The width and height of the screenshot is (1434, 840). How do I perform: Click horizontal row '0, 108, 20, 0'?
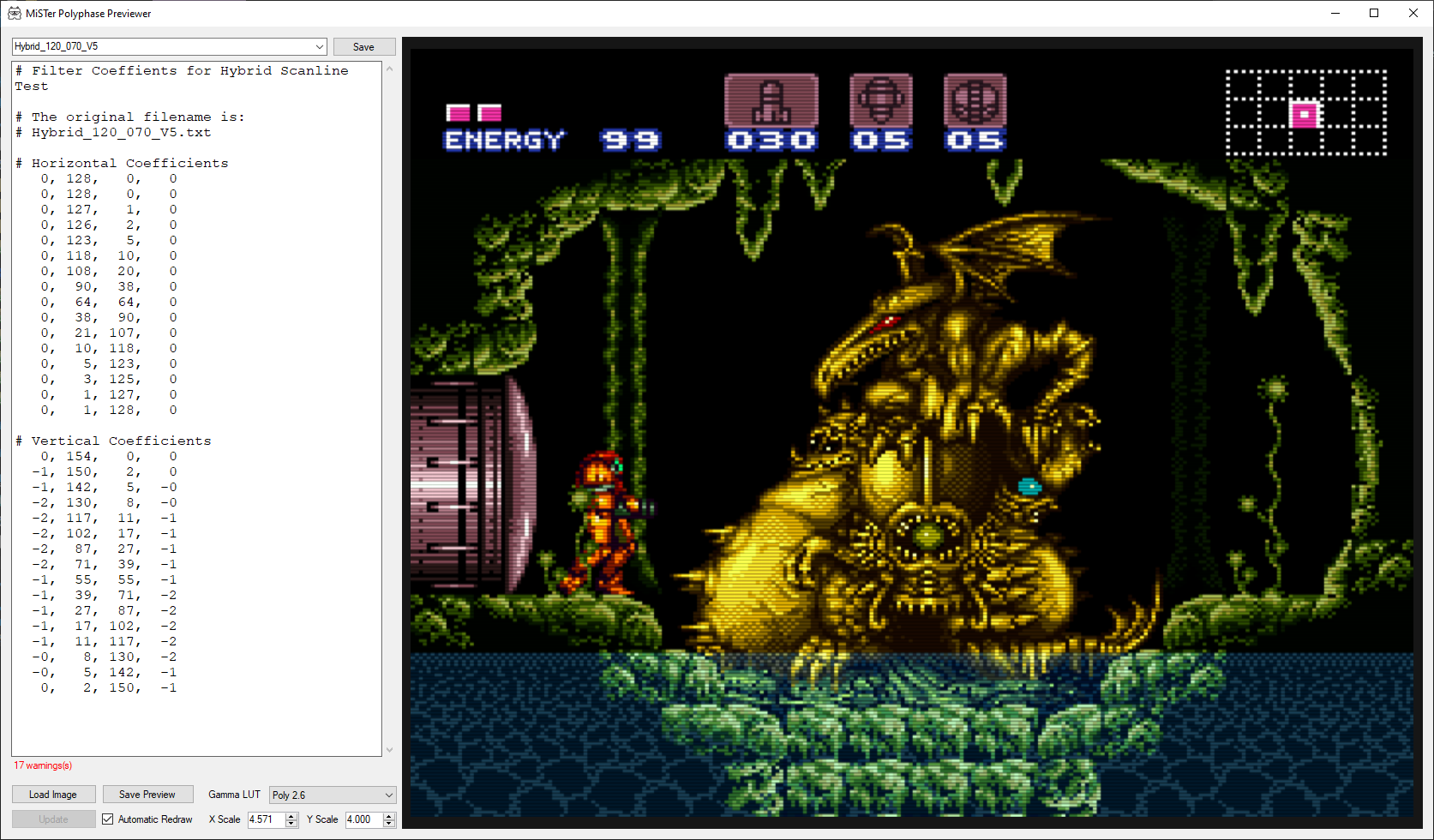coord(109,271)
